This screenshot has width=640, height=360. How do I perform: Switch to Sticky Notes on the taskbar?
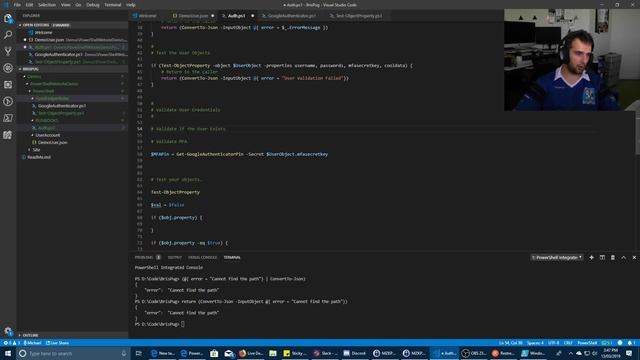(294, 353)
